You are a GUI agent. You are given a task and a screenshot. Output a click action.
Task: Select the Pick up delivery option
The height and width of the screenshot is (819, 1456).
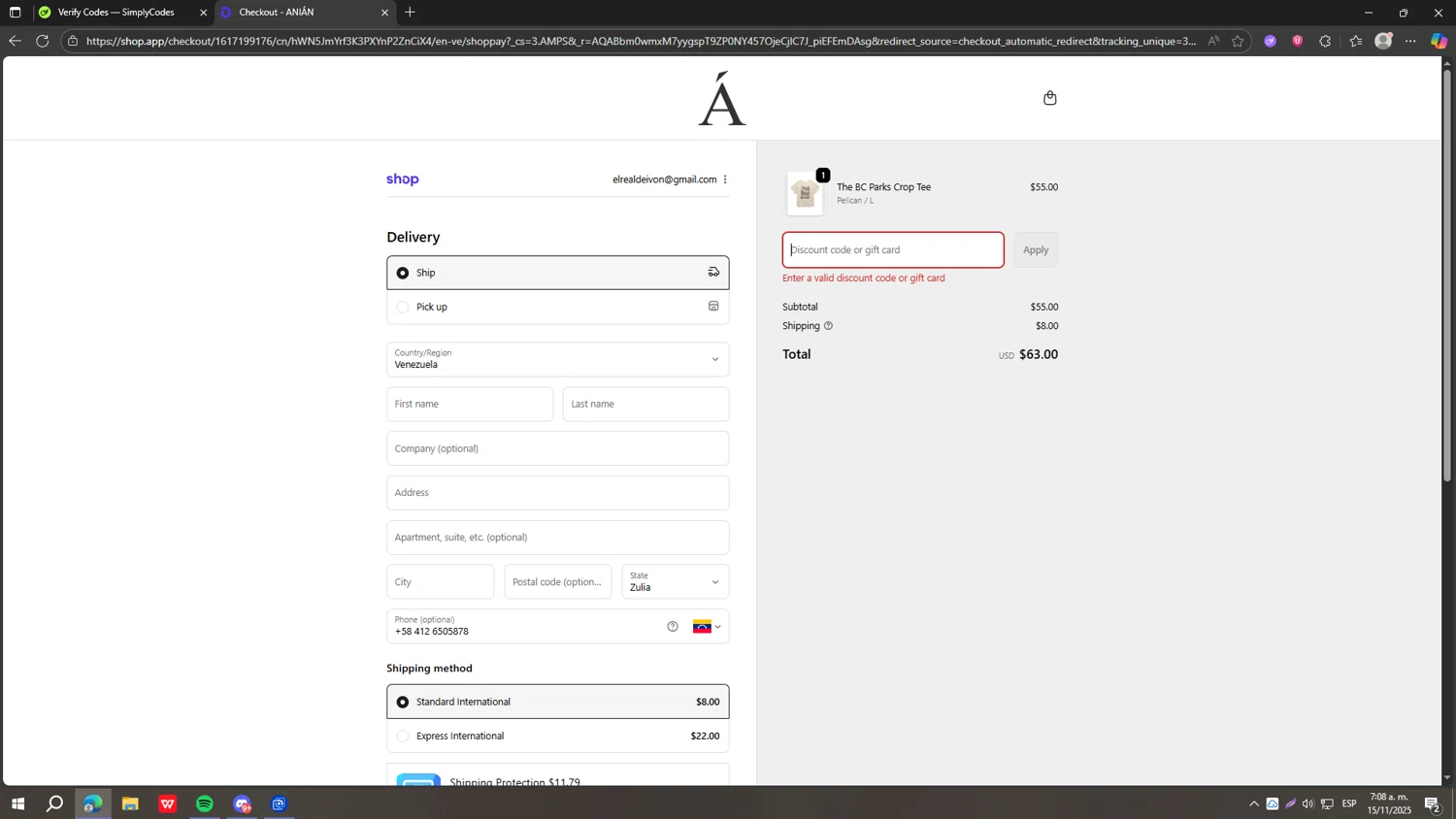pyautogui.click(x=557, y=307)
